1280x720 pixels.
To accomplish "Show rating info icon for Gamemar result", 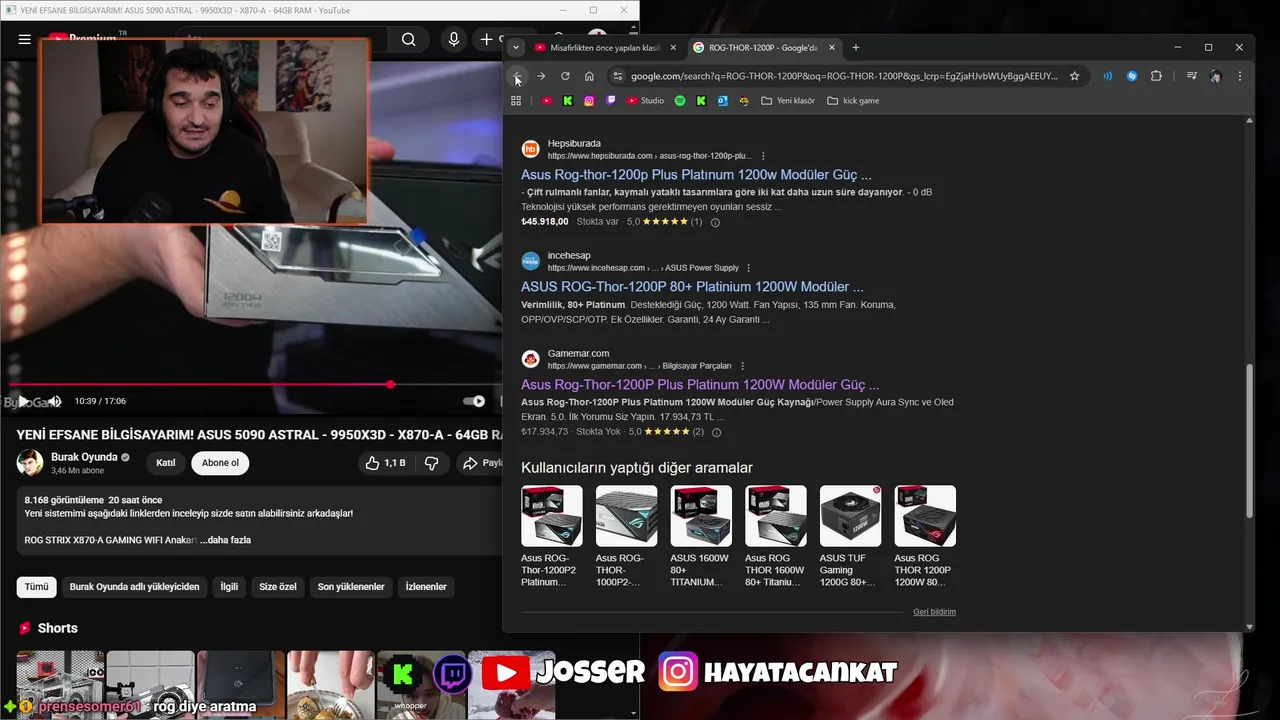I will pyautogui.click(x=716, y=432).
